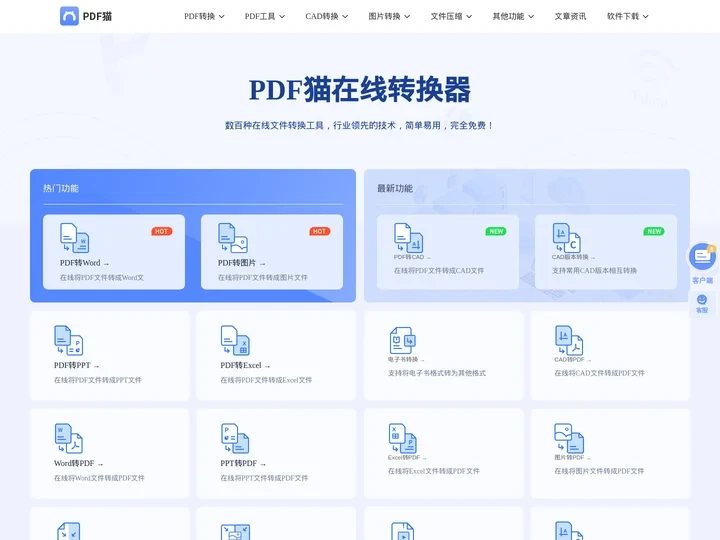
Task: Open the 客服 smiley side icon
Action: pos(702,299)
